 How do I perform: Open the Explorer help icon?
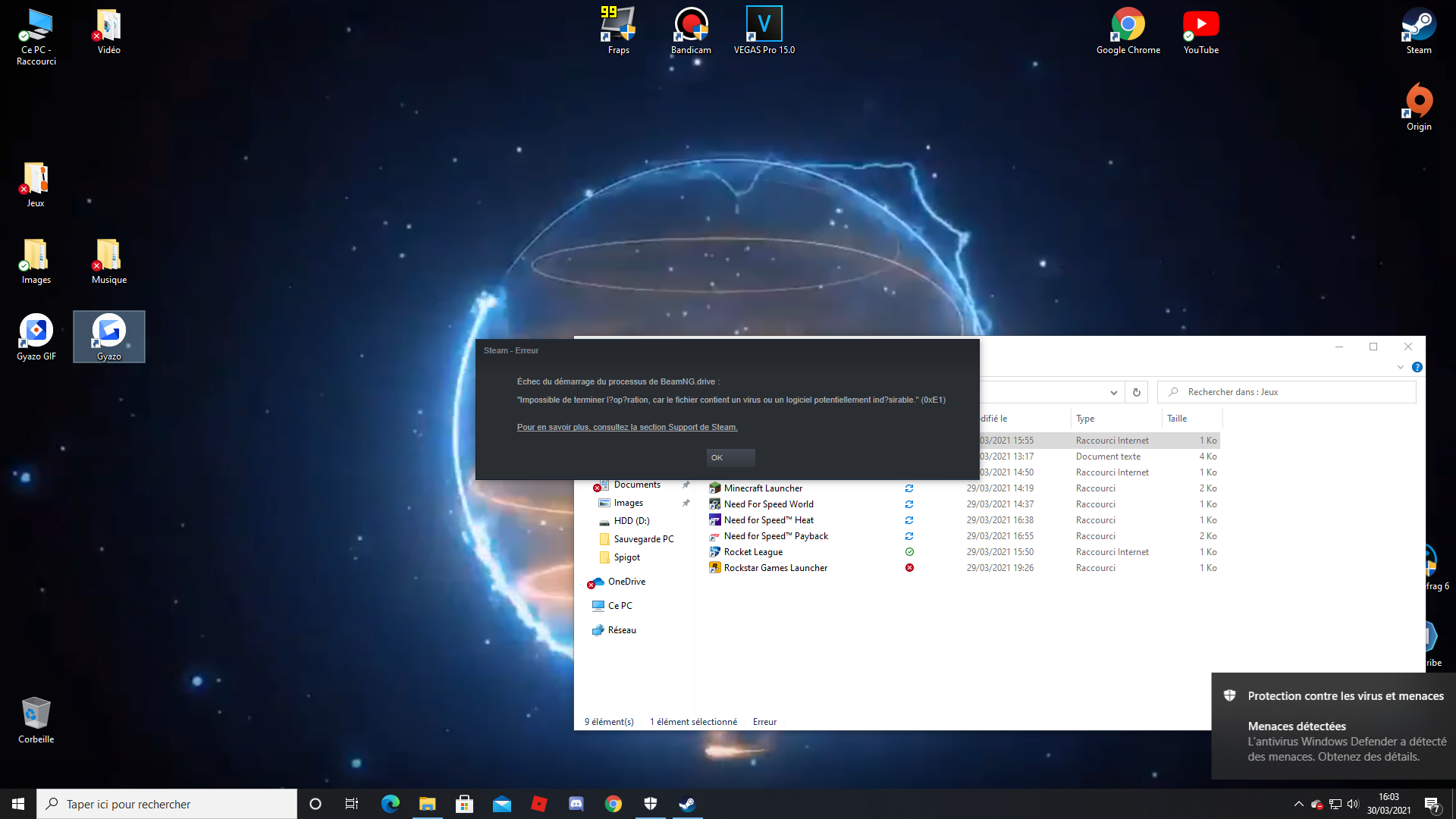pyautogui.click(x=1417, y=367)
